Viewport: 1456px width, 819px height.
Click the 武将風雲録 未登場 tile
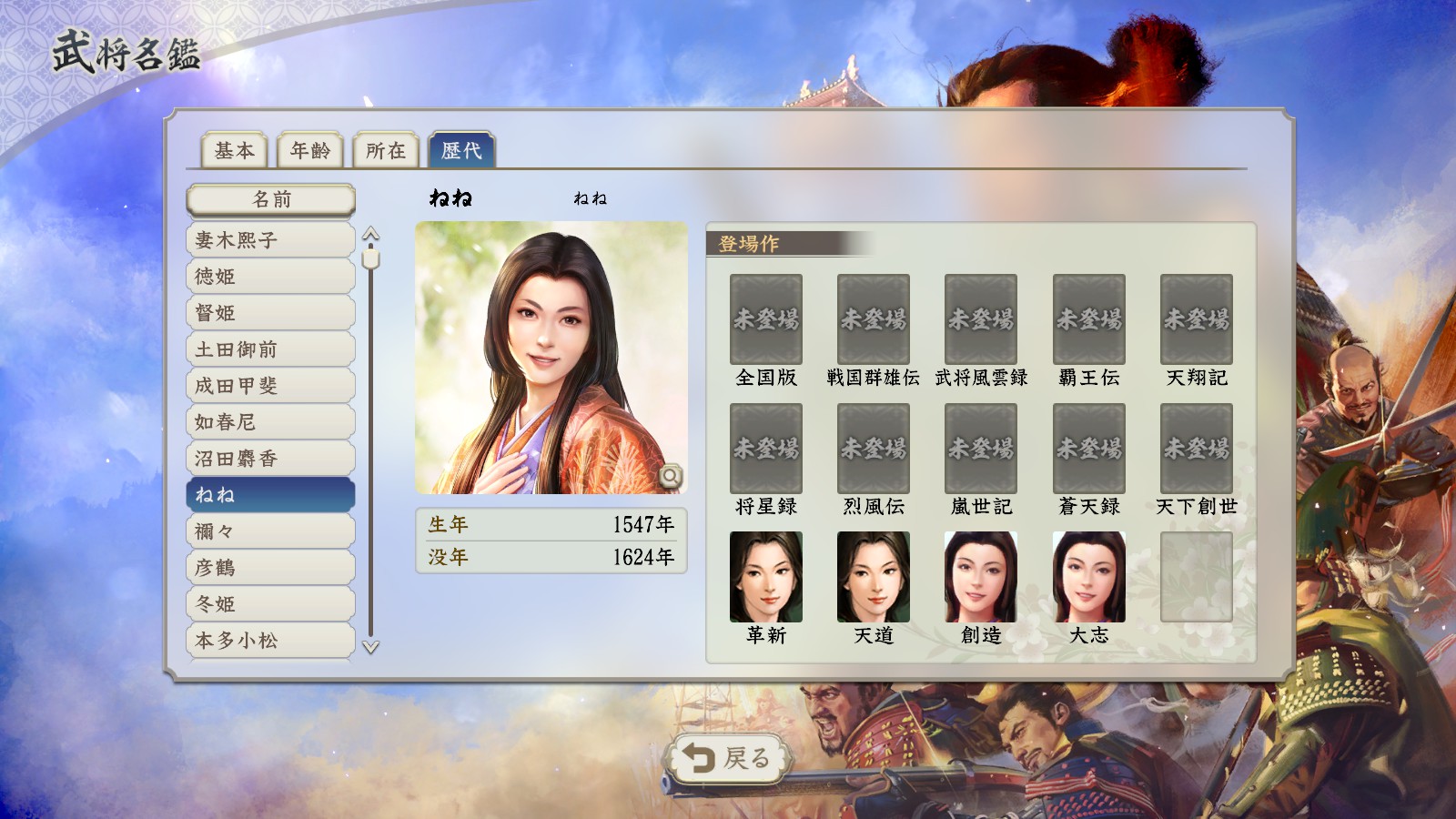[981, 319]
